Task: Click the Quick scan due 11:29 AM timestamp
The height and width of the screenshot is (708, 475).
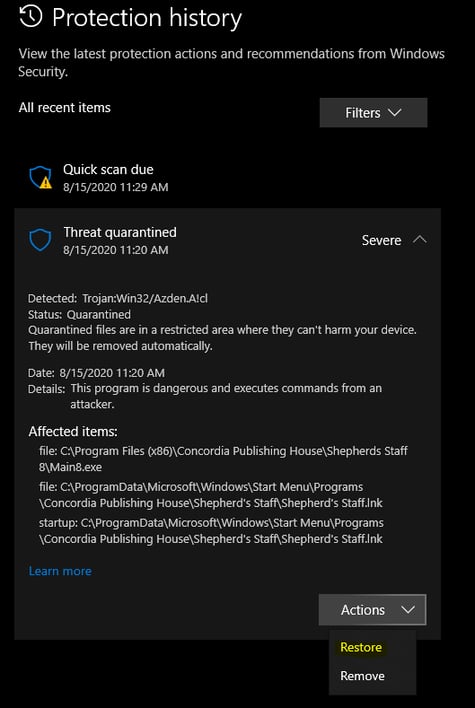Action: (x=116, y=187)
